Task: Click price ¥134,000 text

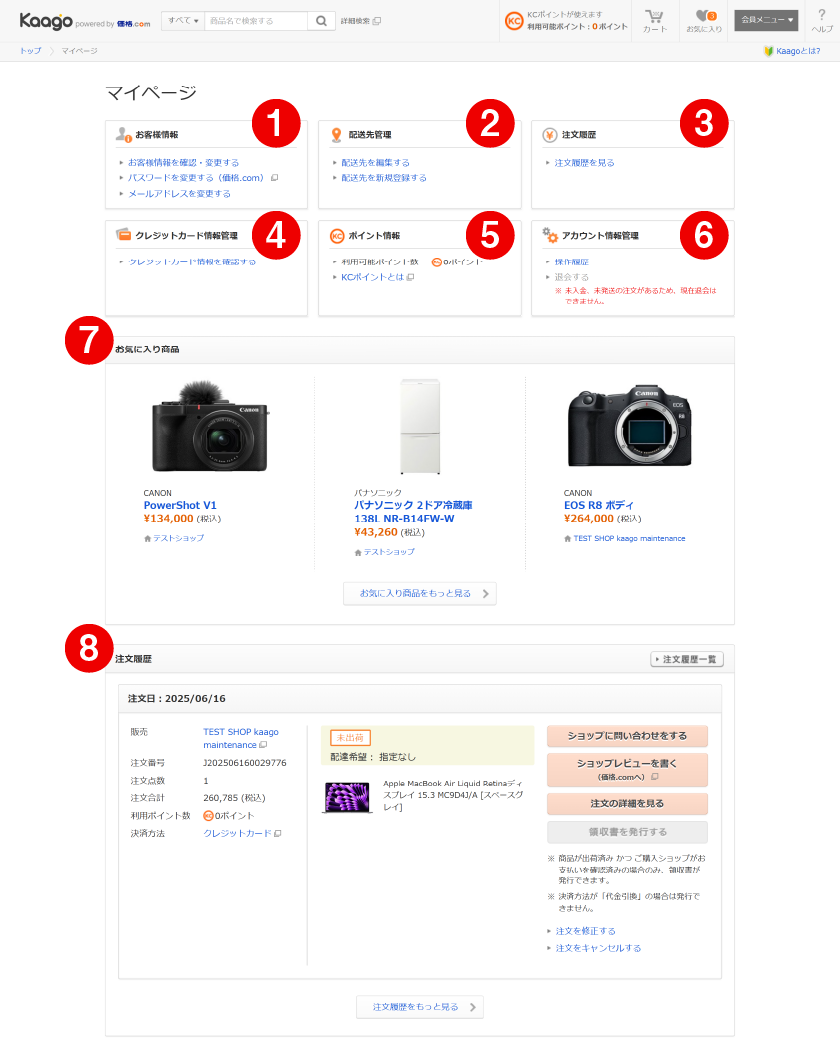Action: click(x=168, y=519)
